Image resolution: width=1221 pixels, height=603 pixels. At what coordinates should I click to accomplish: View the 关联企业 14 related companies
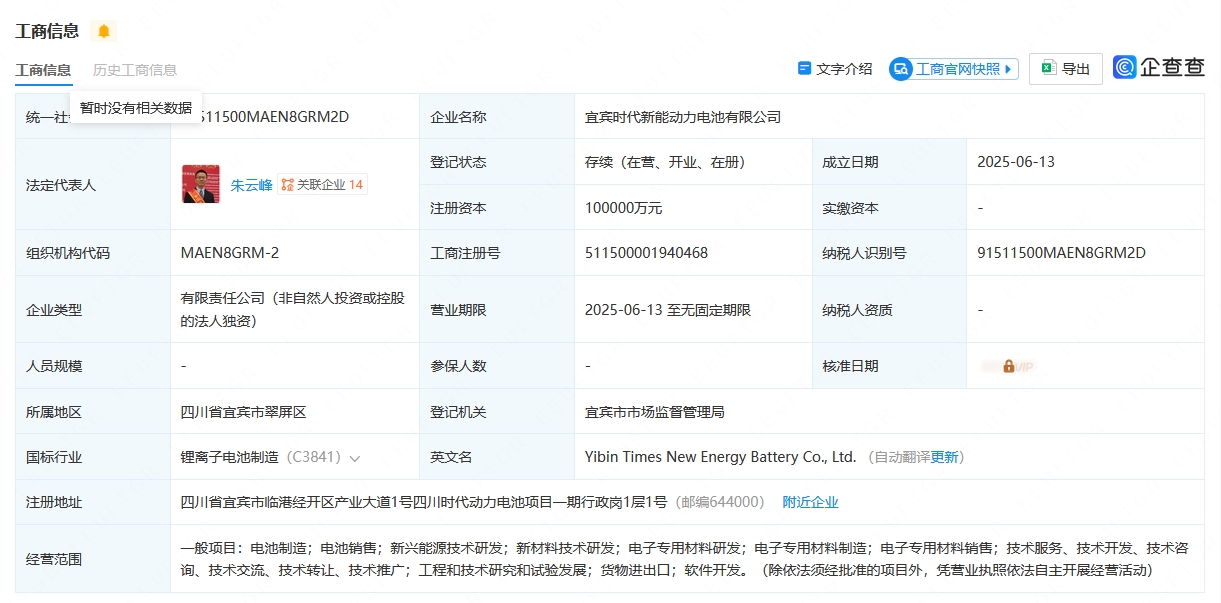pos(323,185)
